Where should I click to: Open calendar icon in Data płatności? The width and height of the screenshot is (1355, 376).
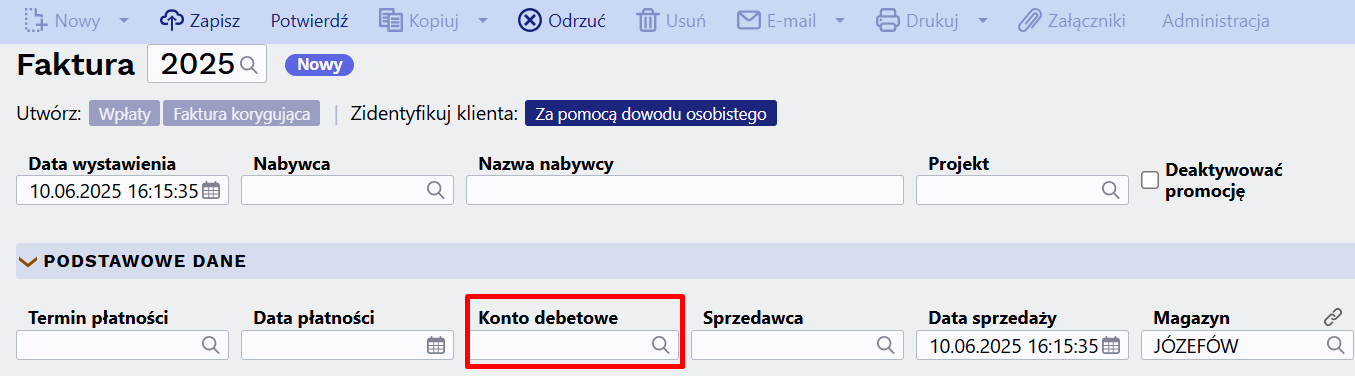[436, 345]
